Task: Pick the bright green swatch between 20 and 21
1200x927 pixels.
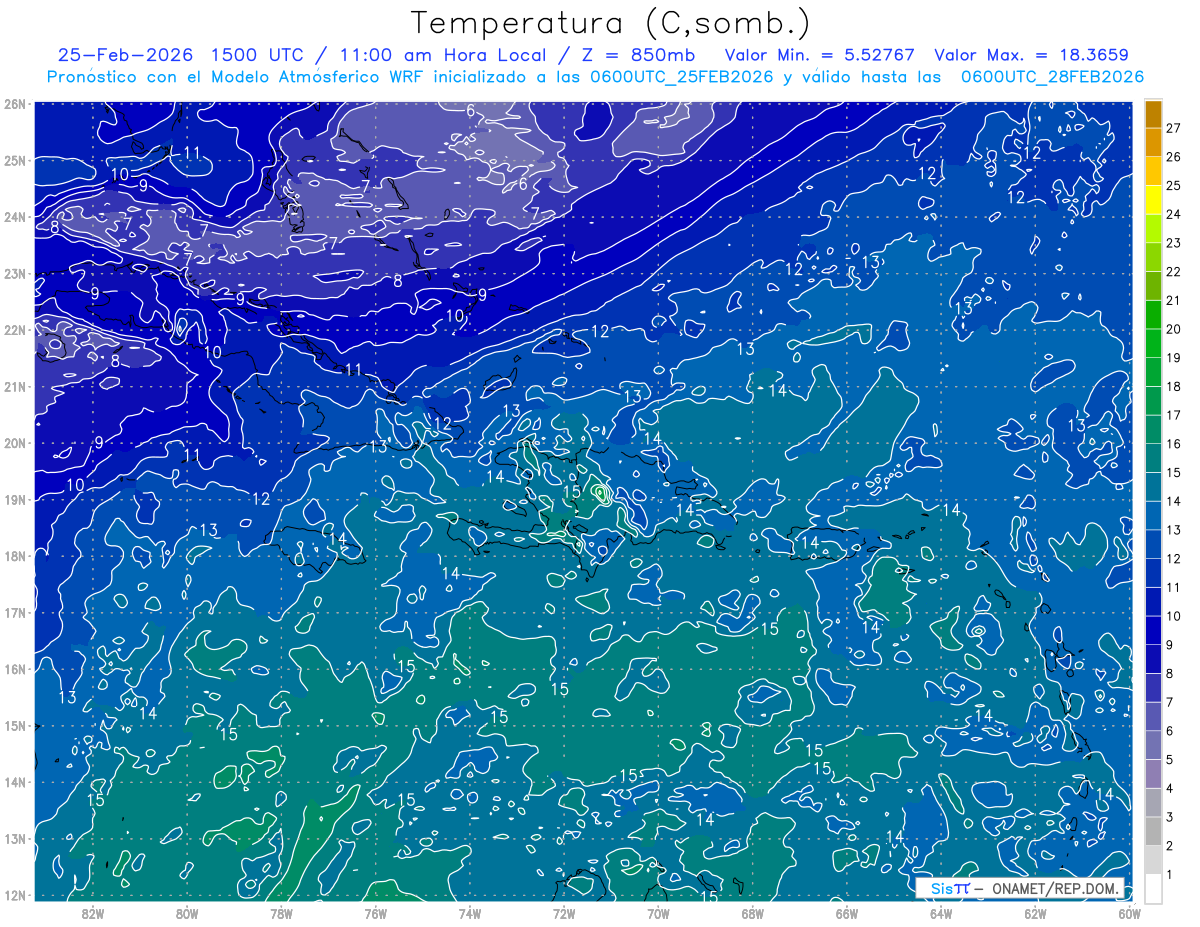Action: tap(1153, 315)
